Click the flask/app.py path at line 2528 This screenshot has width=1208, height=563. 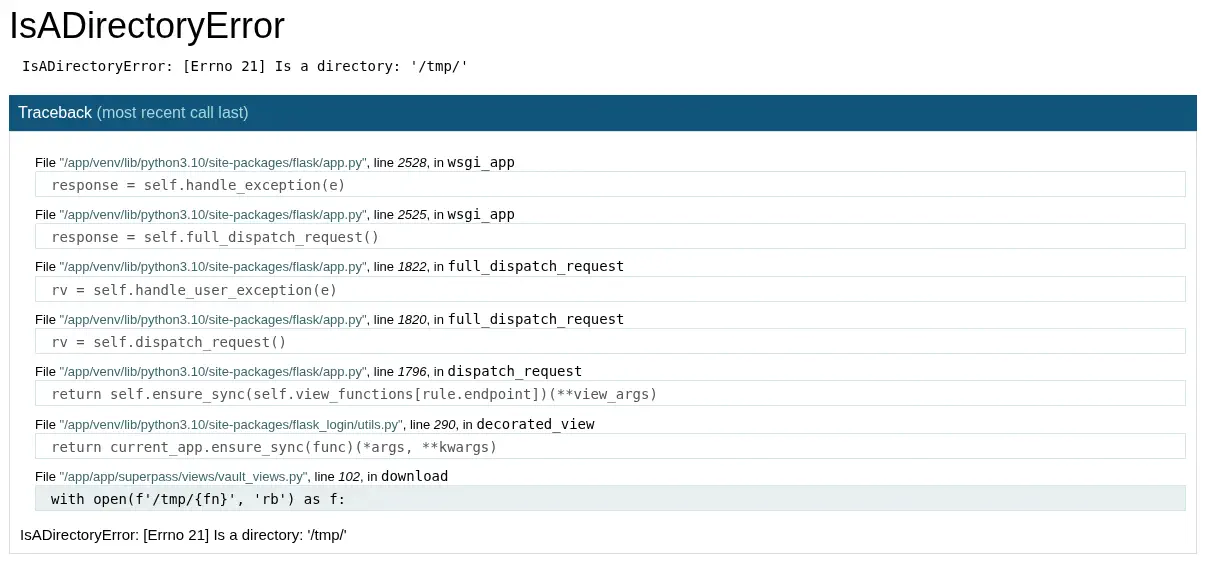pyautogui.click(x=212, y=162)
